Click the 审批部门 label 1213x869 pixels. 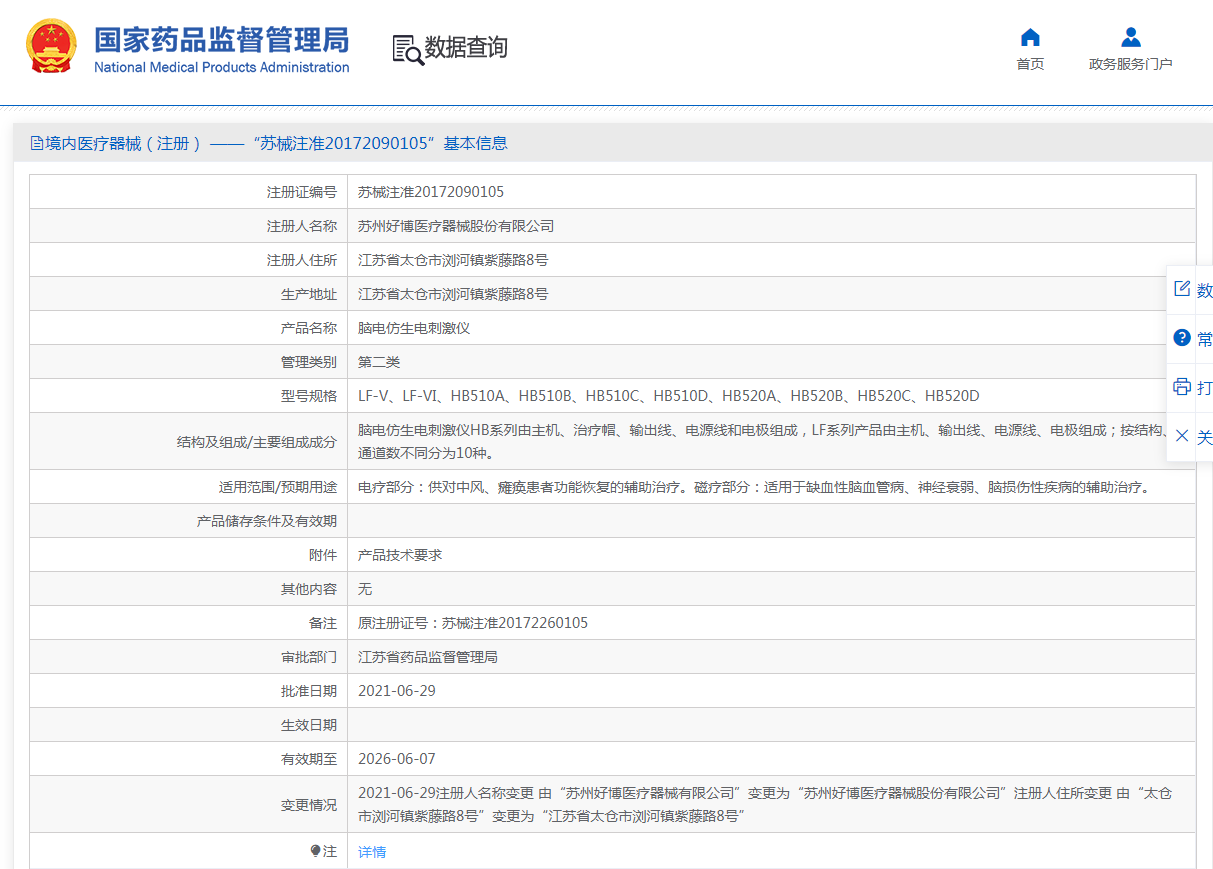pos(309,657)
